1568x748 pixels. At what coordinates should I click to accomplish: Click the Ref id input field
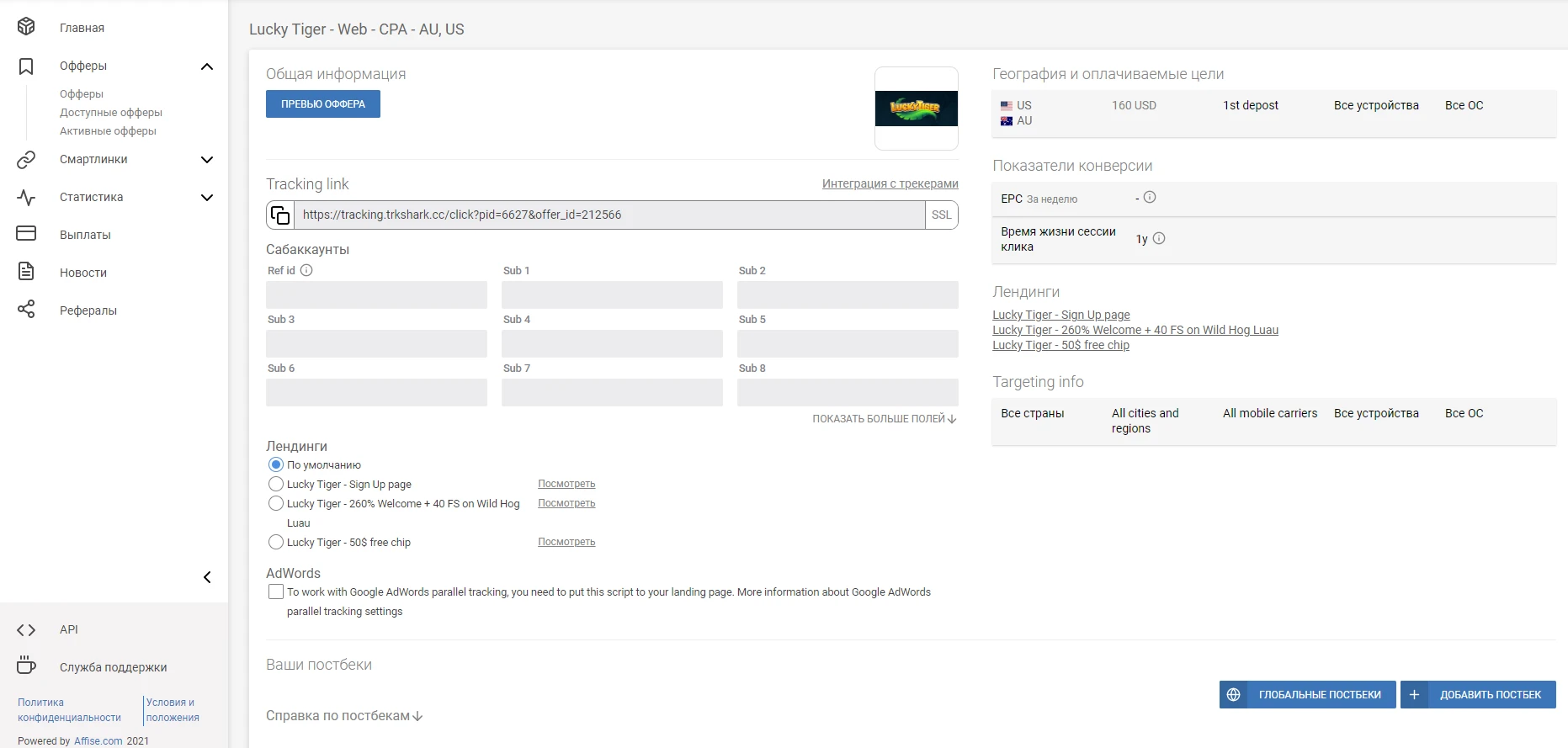376,294
